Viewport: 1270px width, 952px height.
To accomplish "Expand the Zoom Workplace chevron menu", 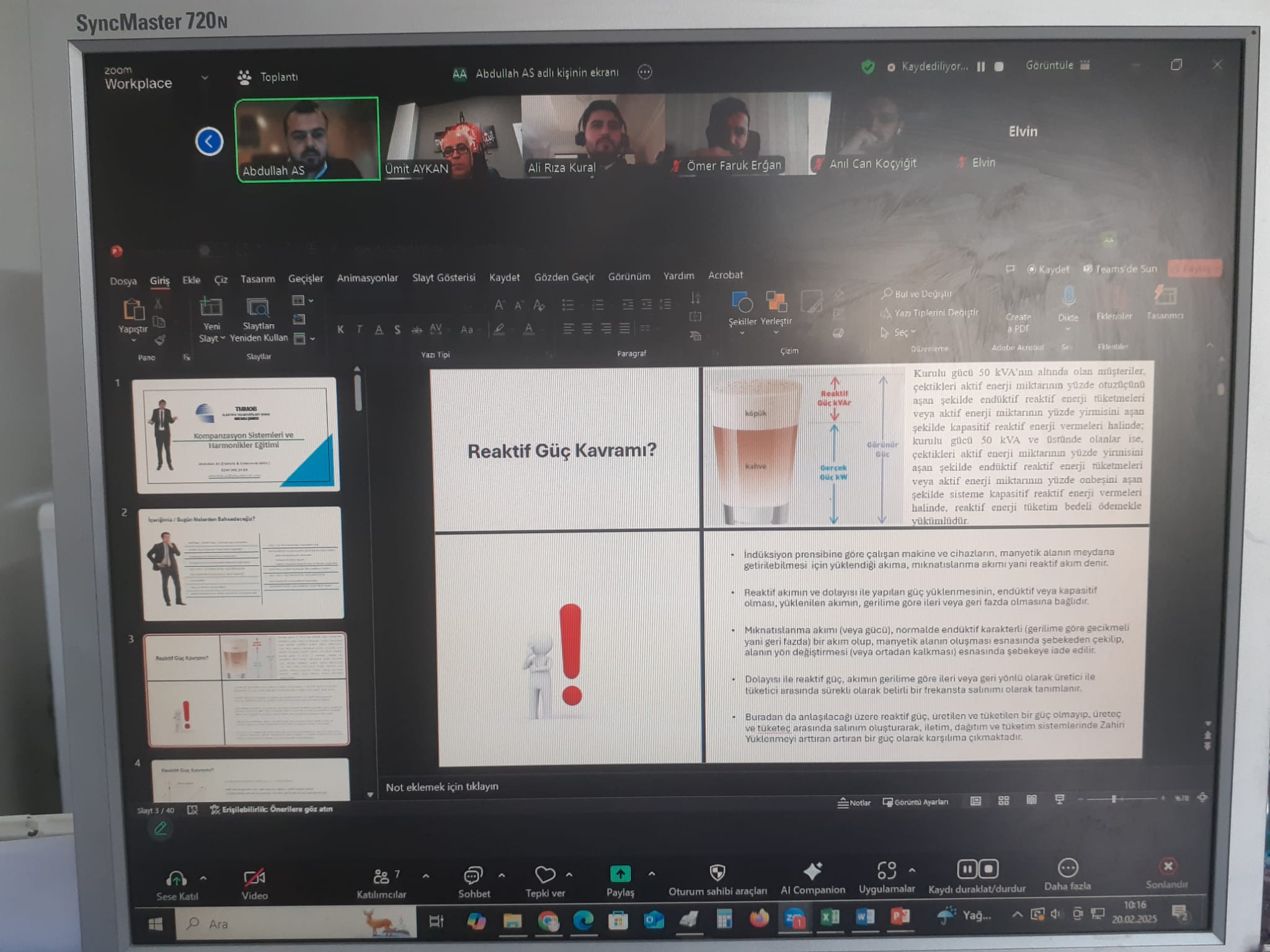I will click(x=205, y=77).
